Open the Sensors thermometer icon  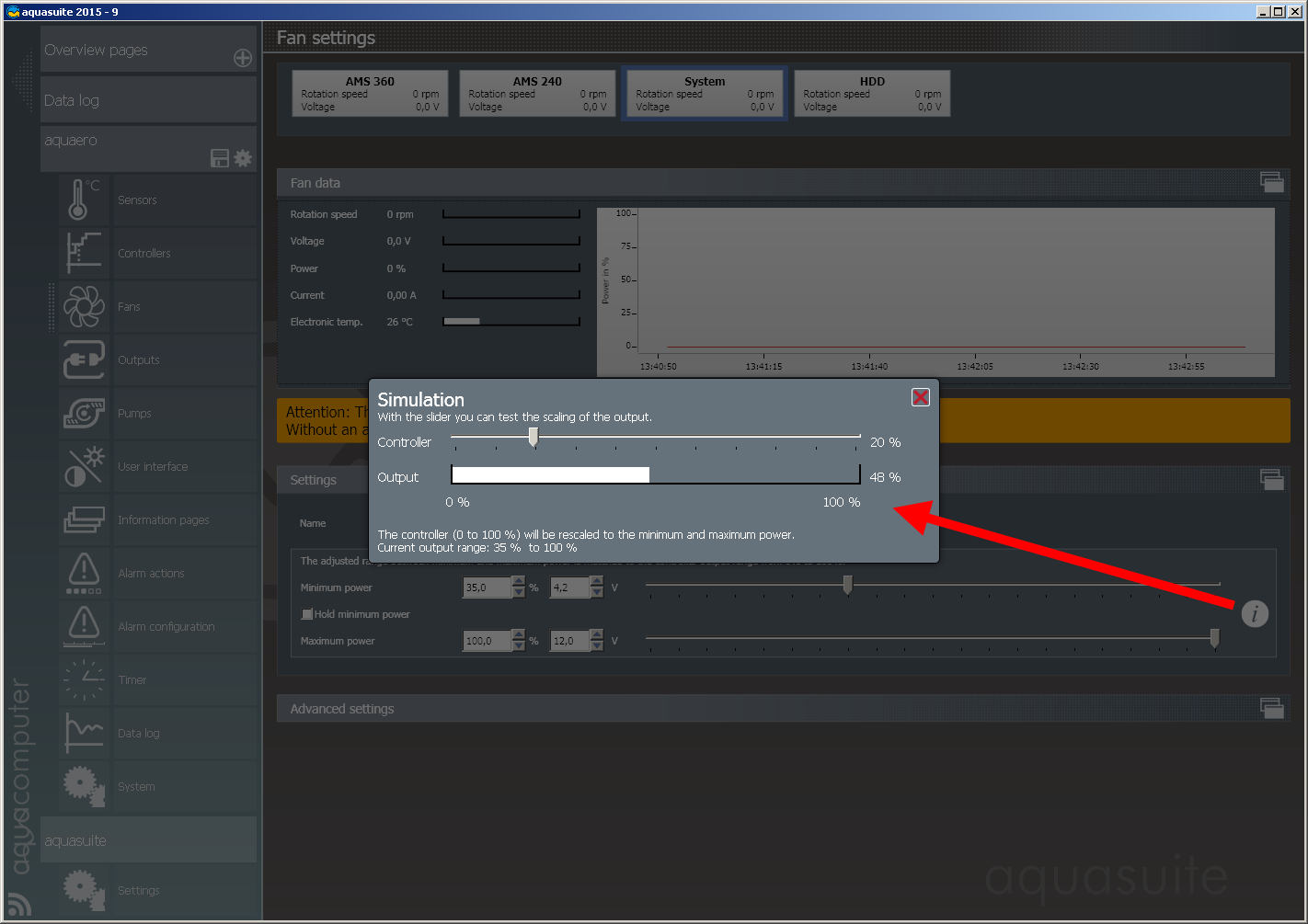[x=83, y=200]
